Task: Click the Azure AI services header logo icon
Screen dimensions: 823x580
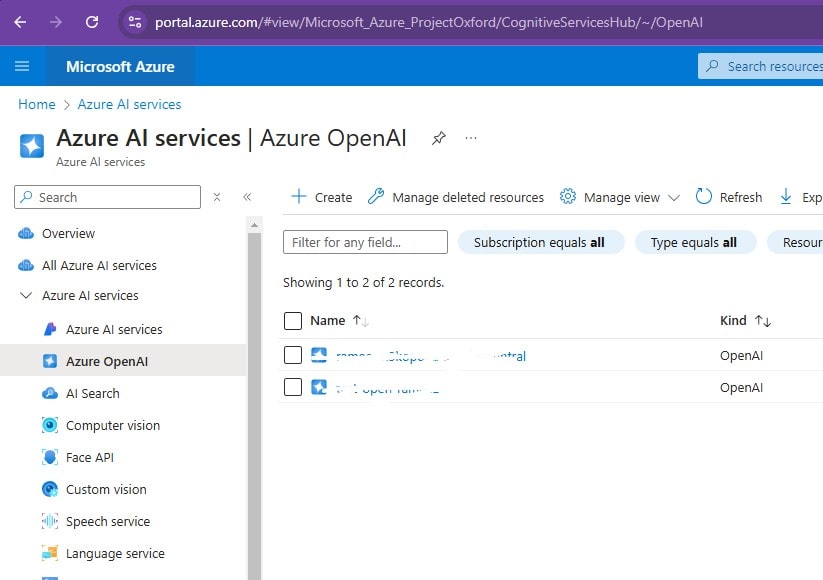Action: 32,145
